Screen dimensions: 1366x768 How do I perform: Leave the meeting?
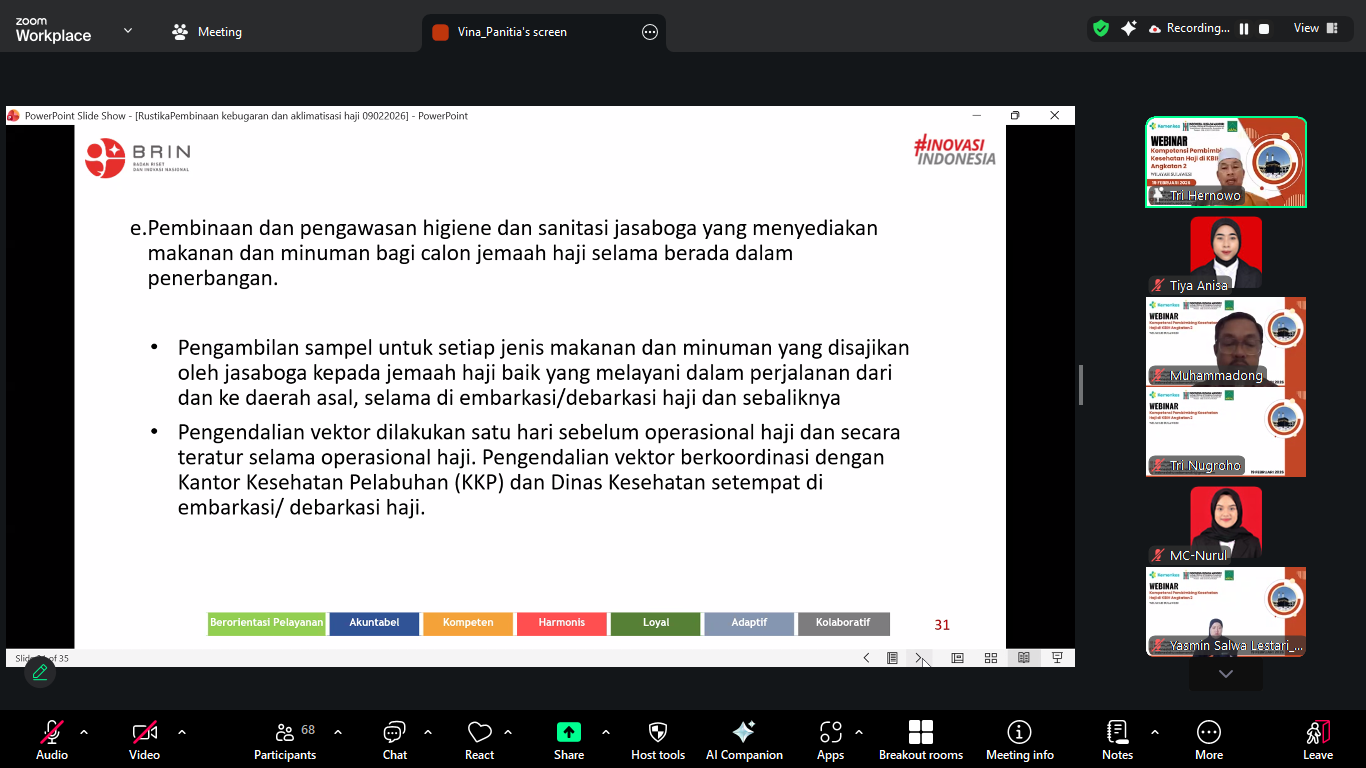coord(1317,740)
